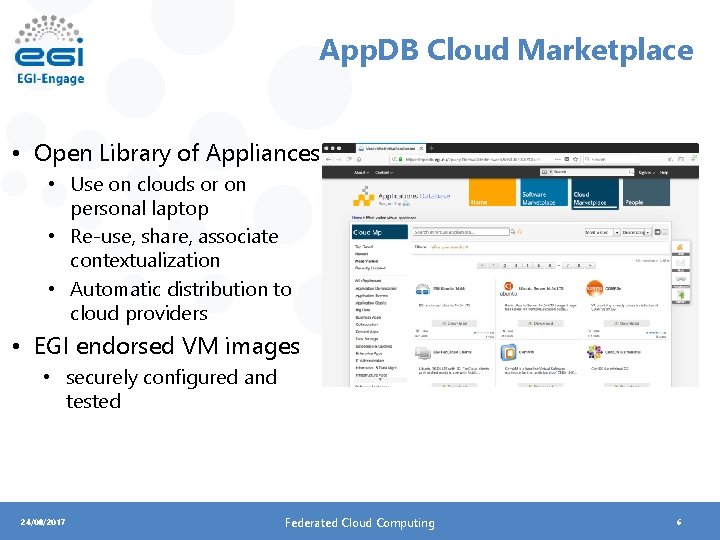
Task: Click the bookmark star in address bar
Action: pos(575,159)
